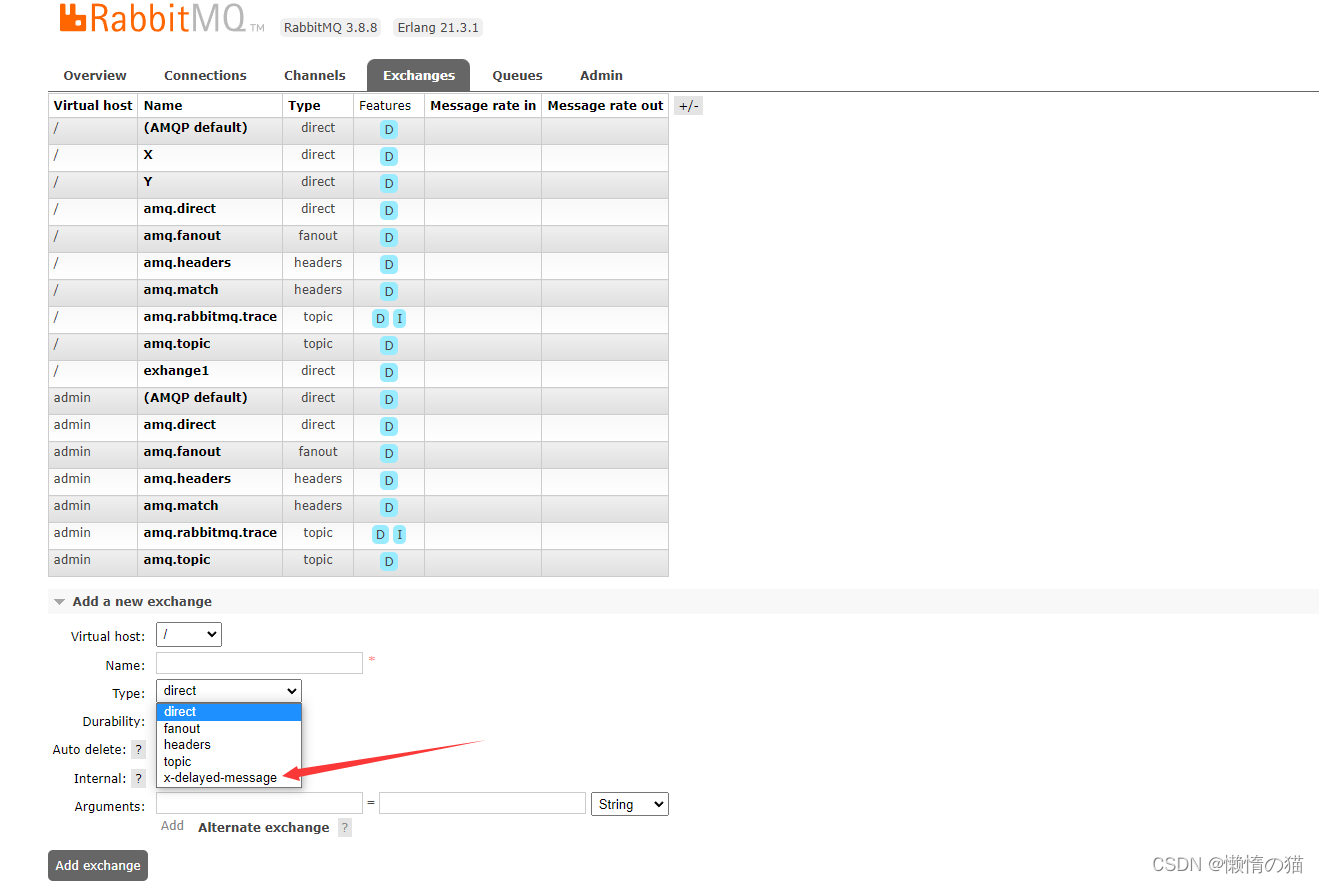
Task: Click the +/- column selector button
Action: pos(688,105)
